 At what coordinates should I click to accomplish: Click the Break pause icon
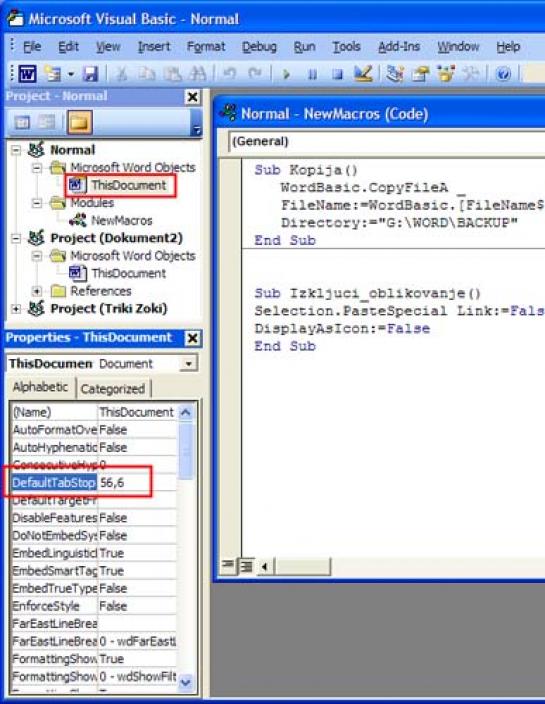point(312,74)
